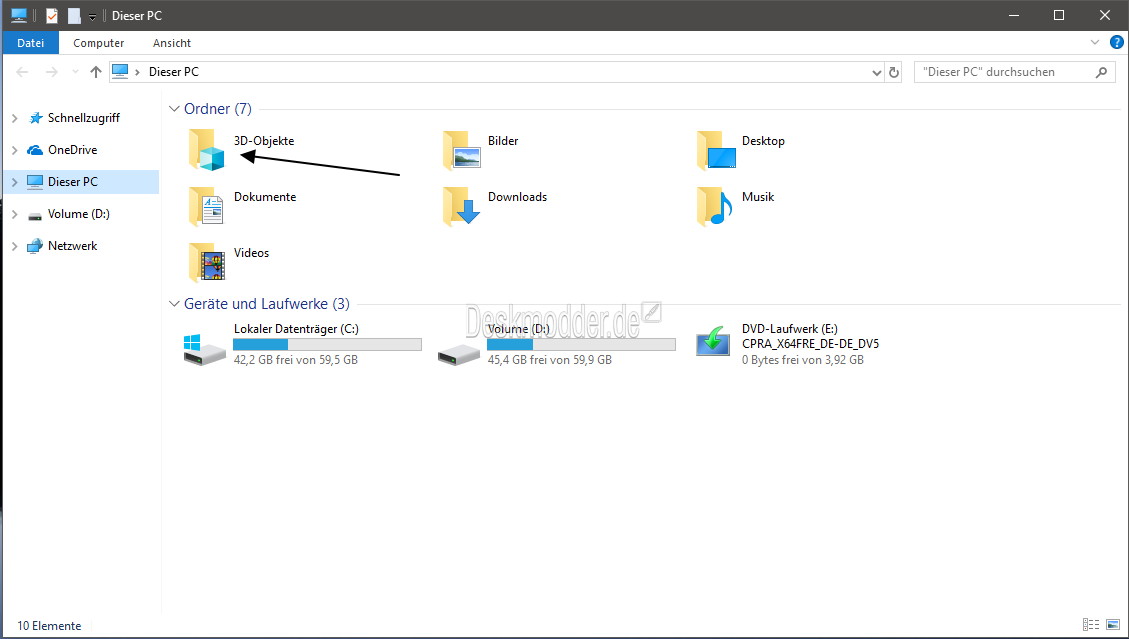Viewport: 1129px width, 639px height.
Task: Click the "Musik" folder label
Action: (757, 197)
